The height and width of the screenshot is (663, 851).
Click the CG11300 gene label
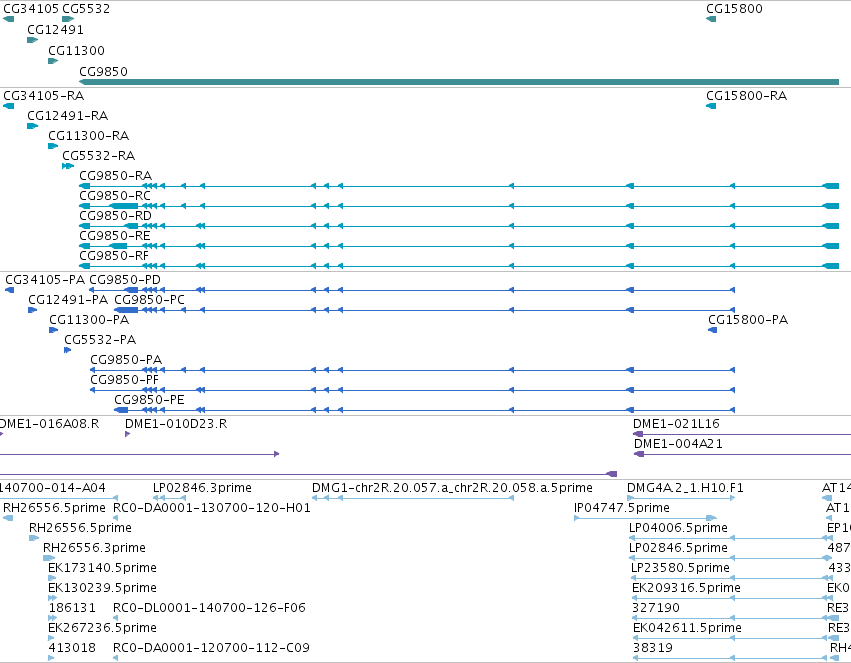[x=77, y=50]
